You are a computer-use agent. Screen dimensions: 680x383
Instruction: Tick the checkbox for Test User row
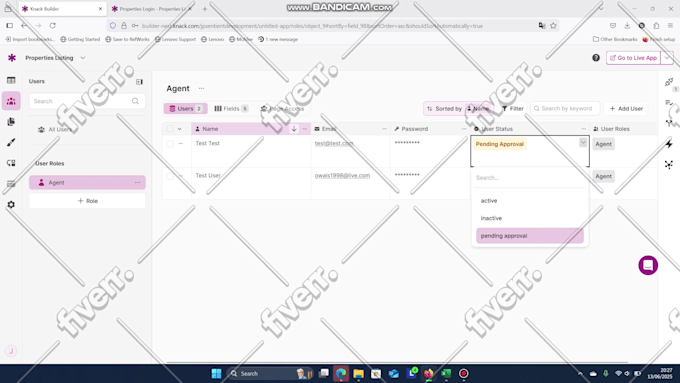click(170, 176)
